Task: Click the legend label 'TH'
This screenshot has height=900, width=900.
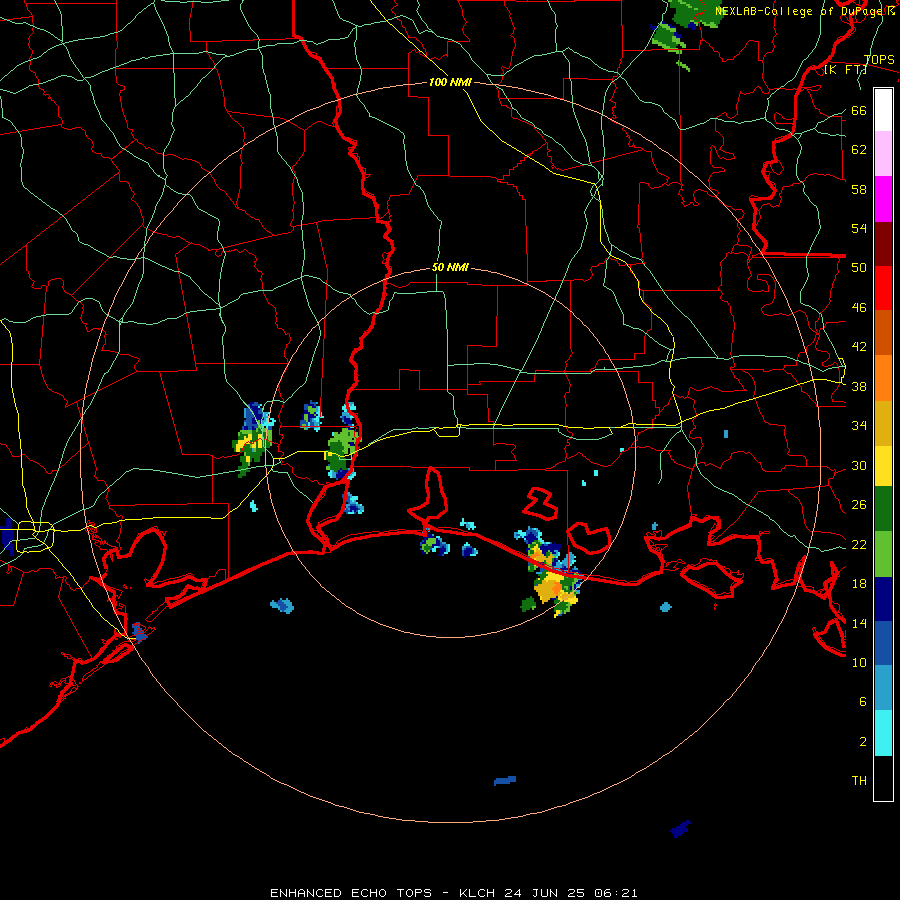Action: [x=859, y=781]
